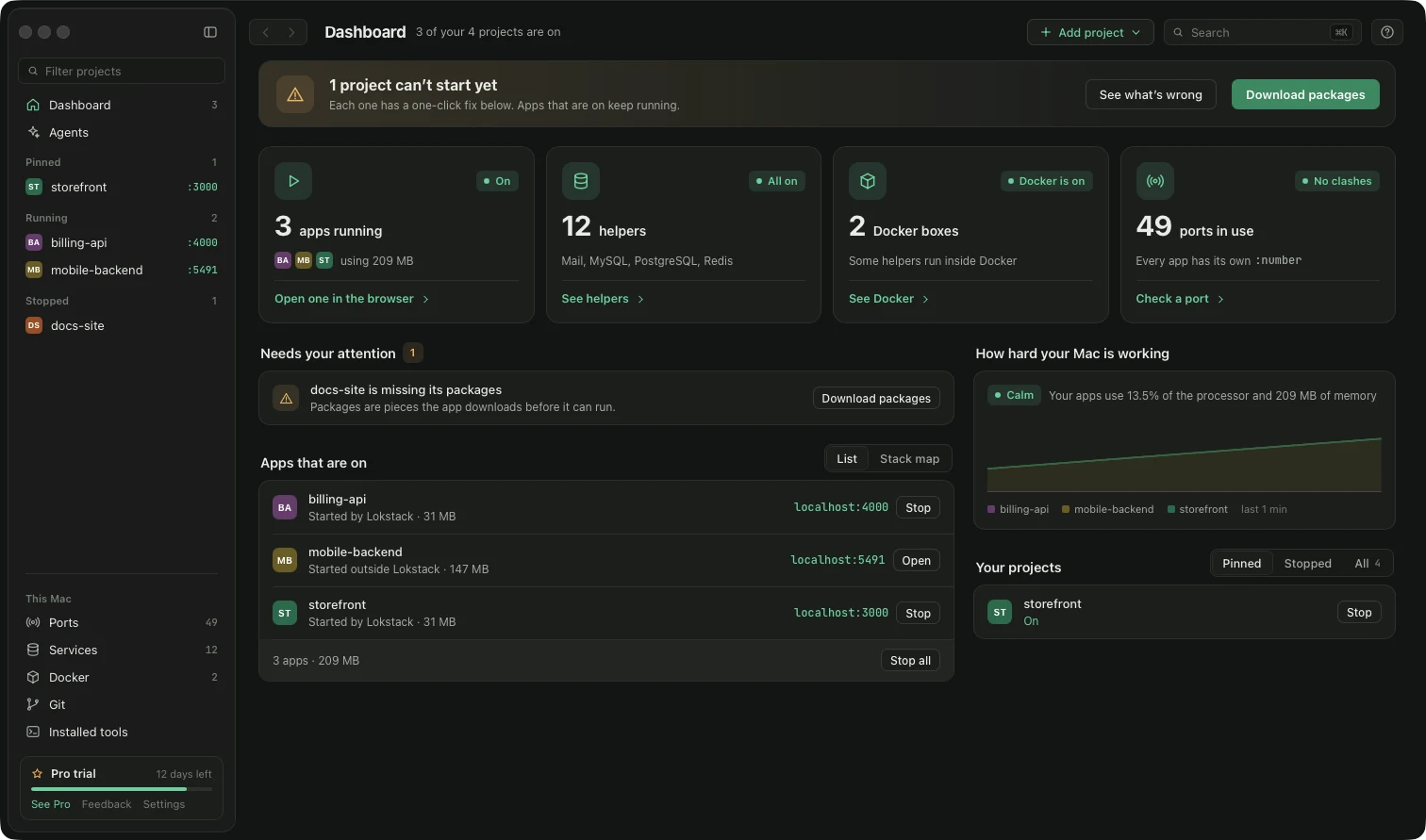Open Dashboard in the sidebar

point(122,105)
